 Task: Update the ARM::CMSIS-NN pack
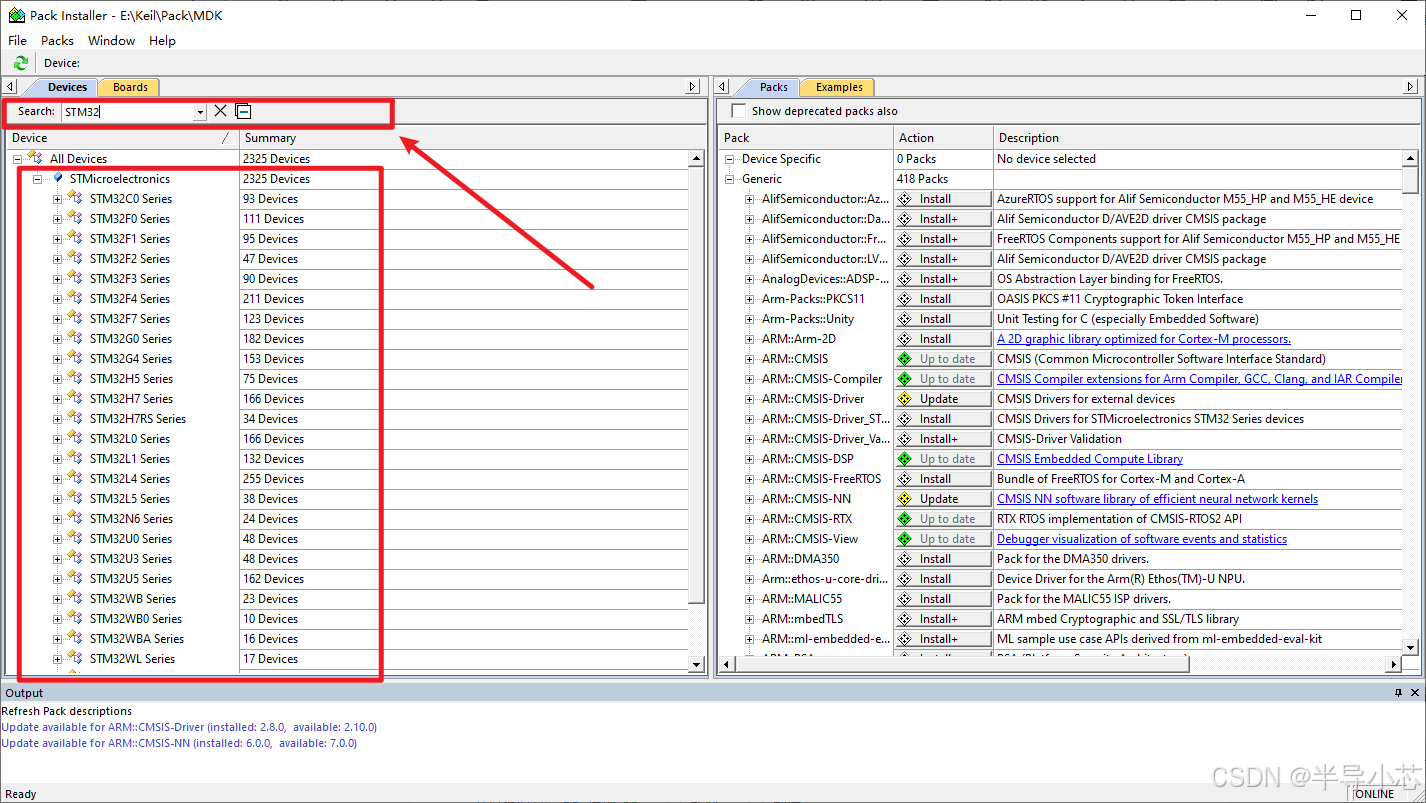click(943, 498)
